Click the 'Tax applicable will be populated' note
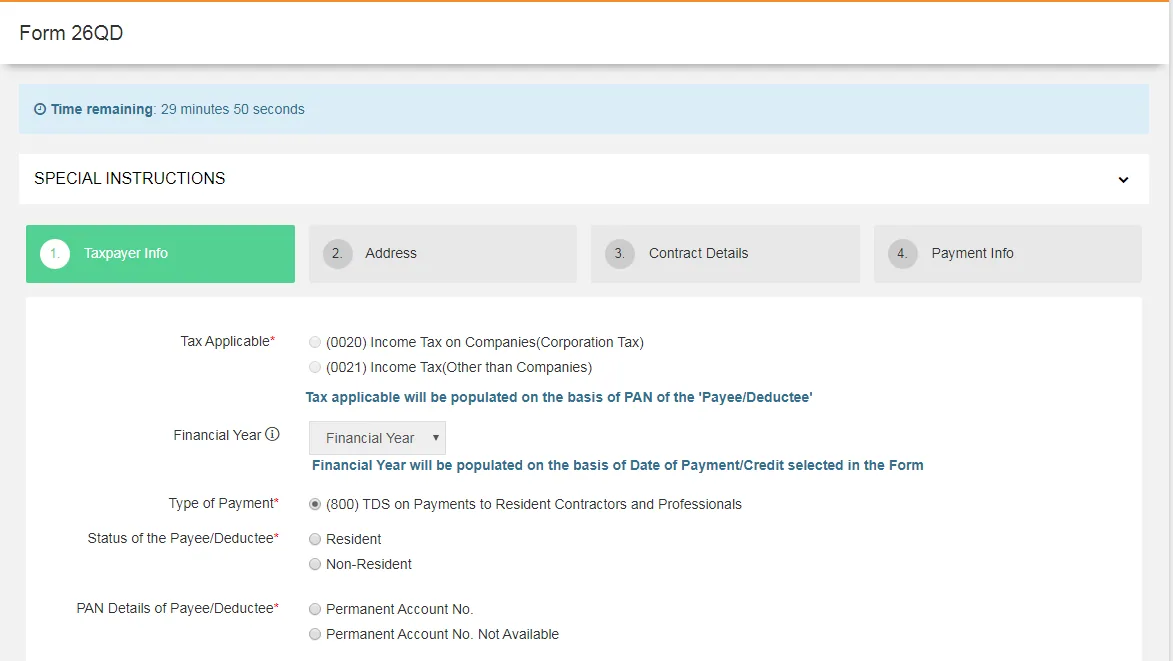This screenshot has width=1173, height=661. tap(559, 397)
